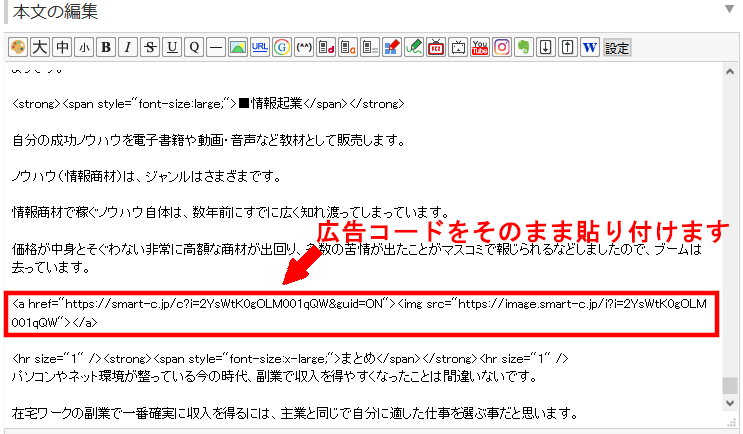Toggle bold formatting B
This screenshot has height=434, width=743.
click(x=106, y=47)
